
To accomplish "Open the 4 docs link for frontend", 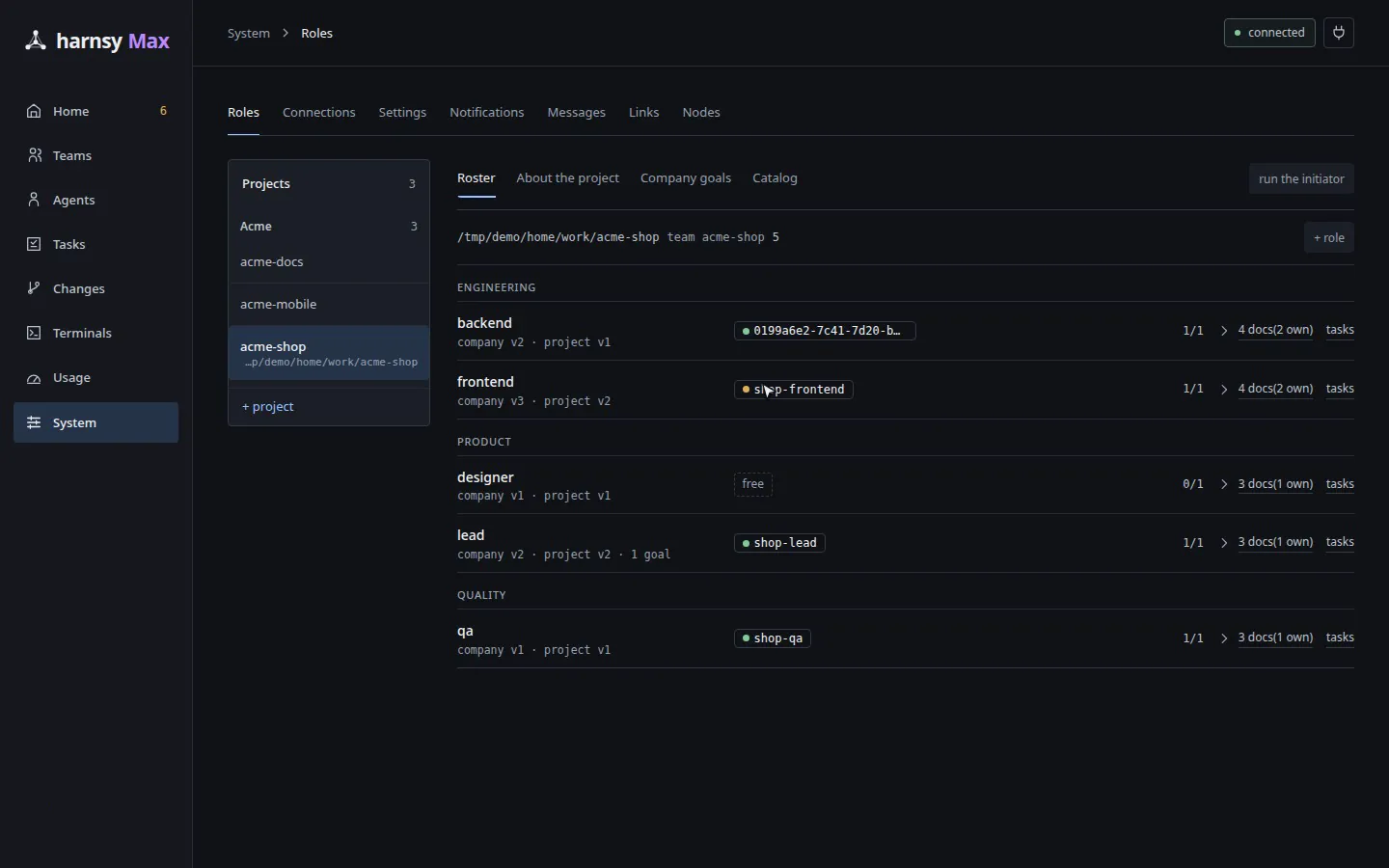I will [1275, 389].
